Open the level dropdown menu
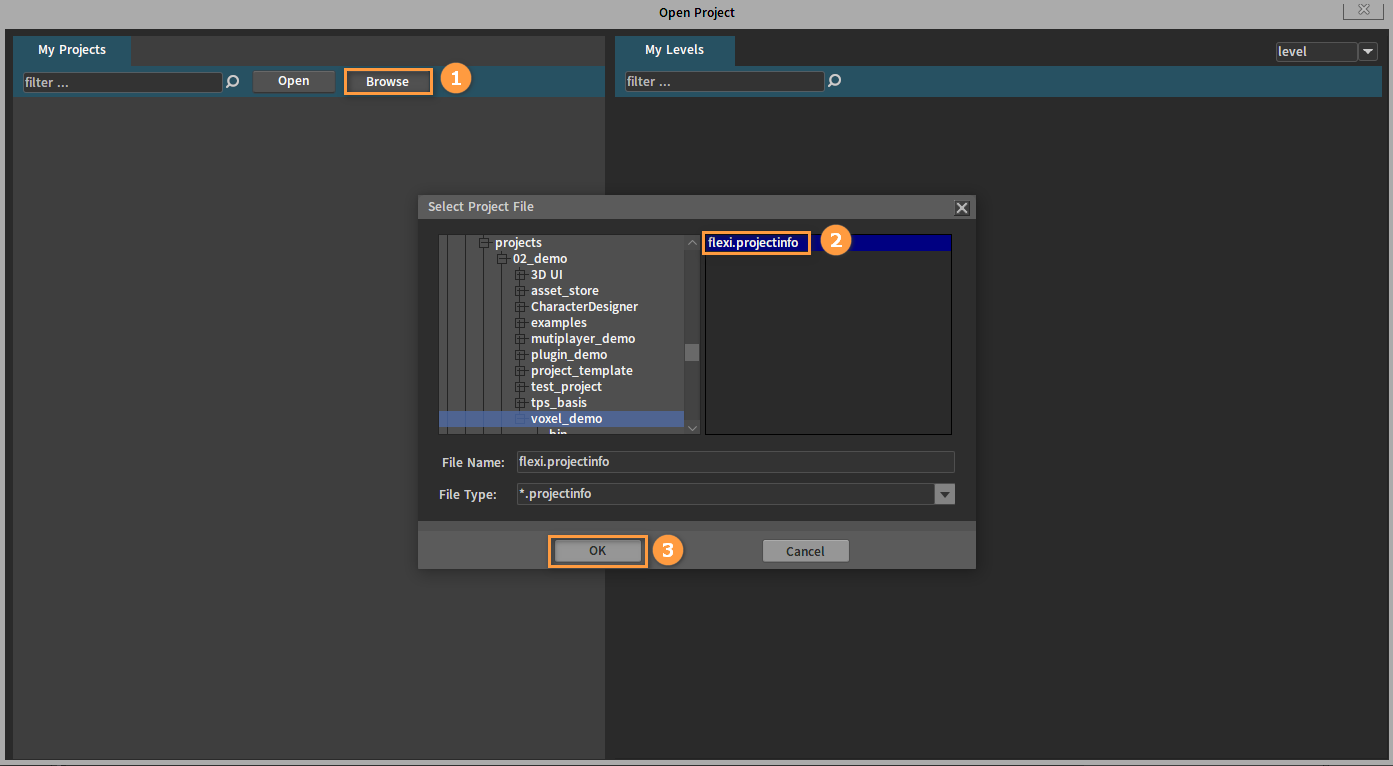 tap(1367, 51)
